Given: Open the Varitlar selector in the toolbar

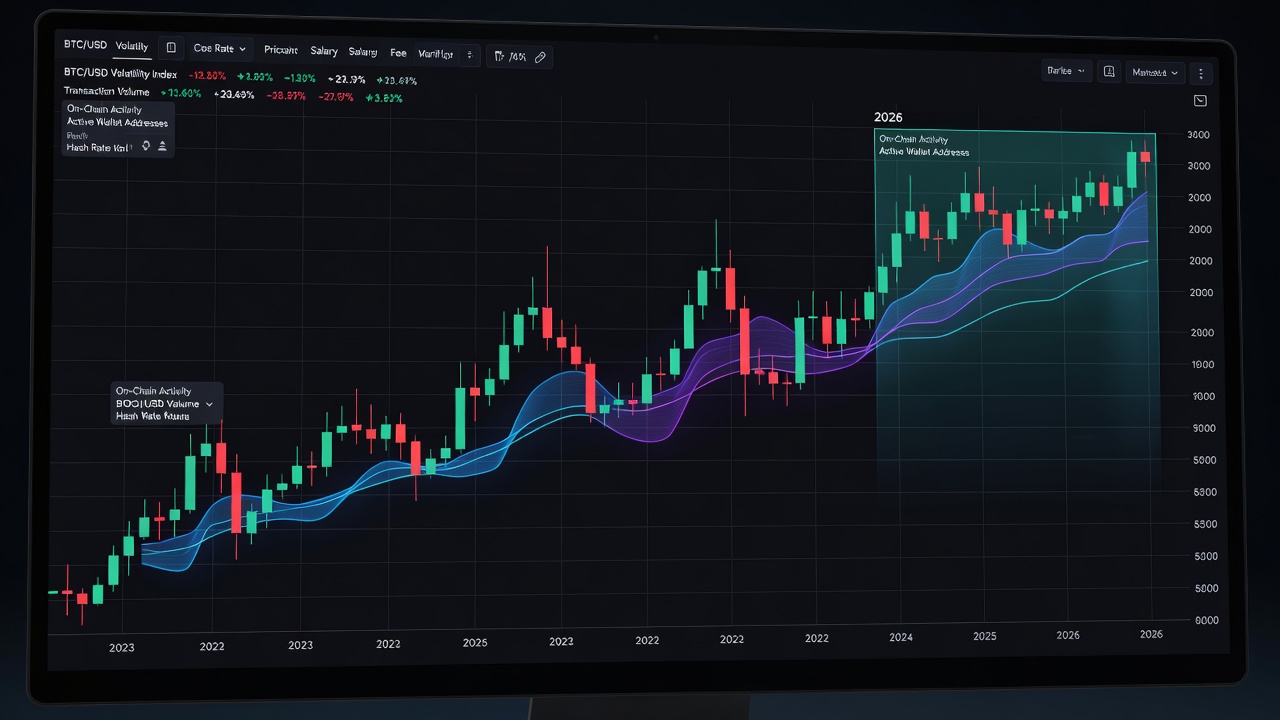Looking at the screenshot, I should [x=435, y=54].
